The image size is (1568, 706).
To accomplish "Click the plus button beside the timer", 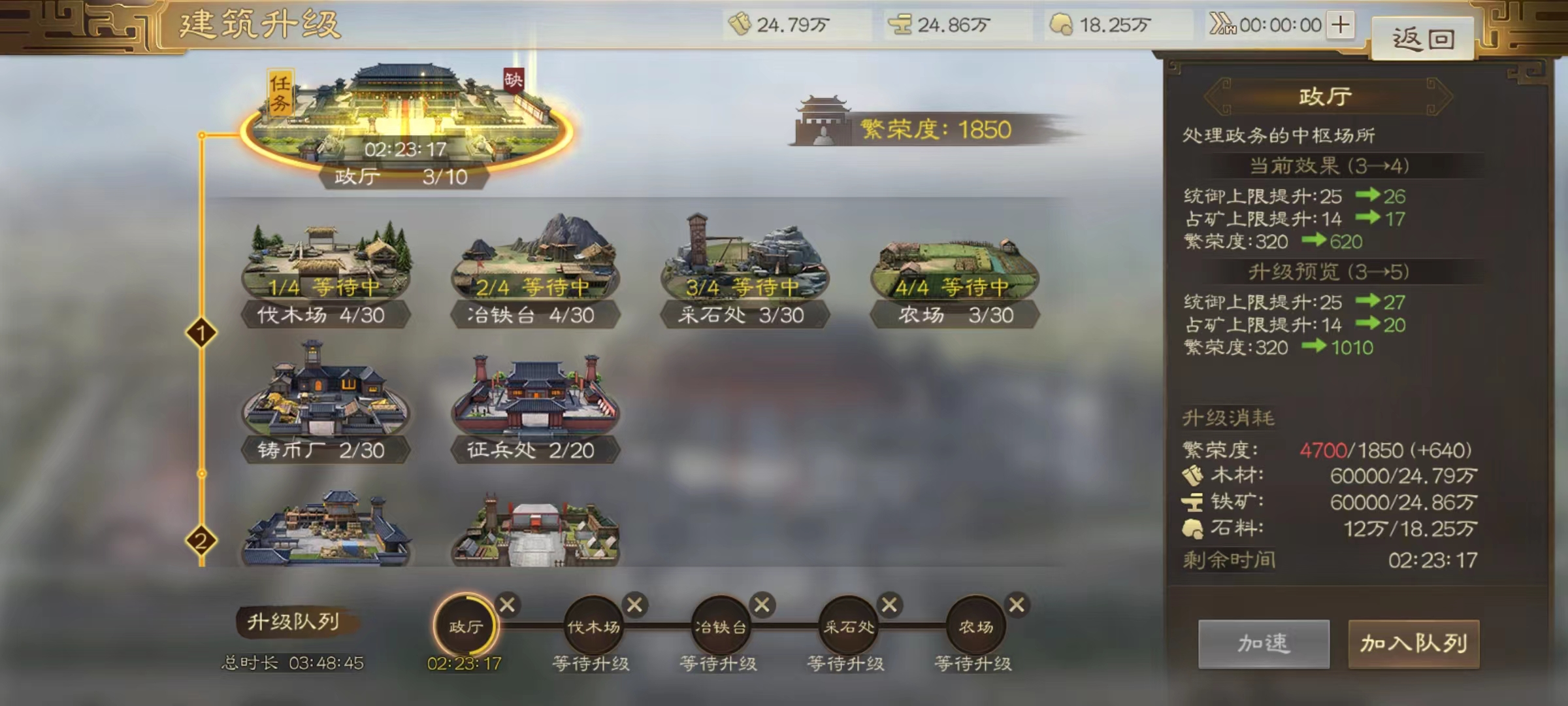I will (1341, 25).
